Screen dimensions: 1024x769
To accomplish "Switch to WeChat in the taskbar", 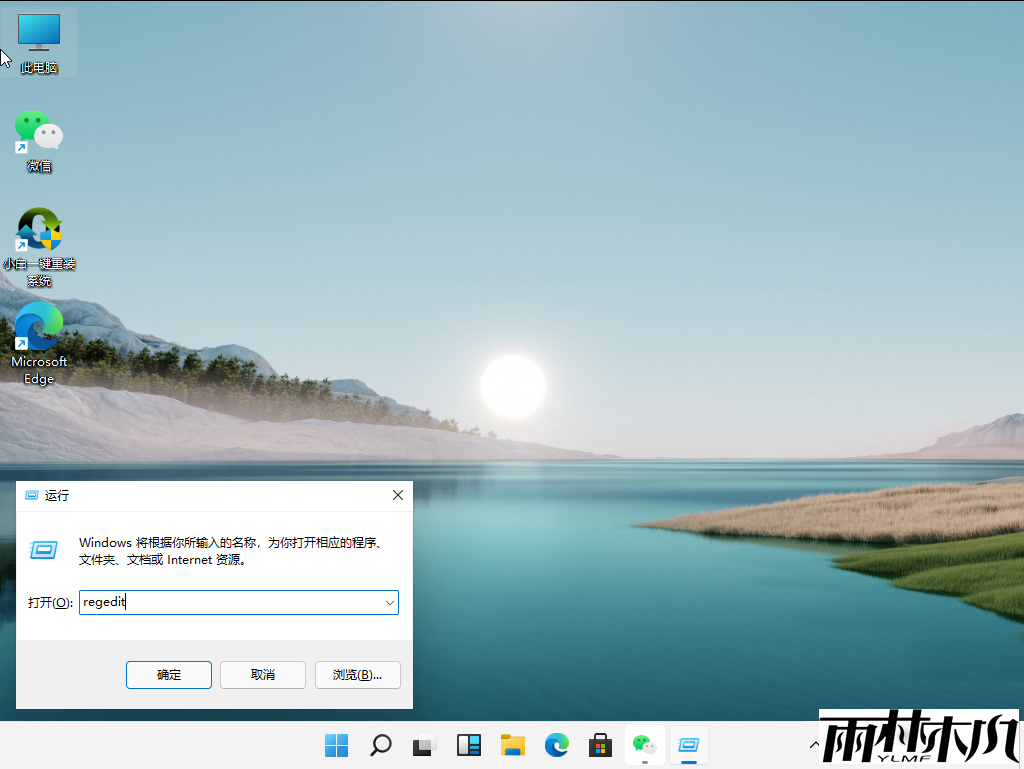I will [644, 745].
